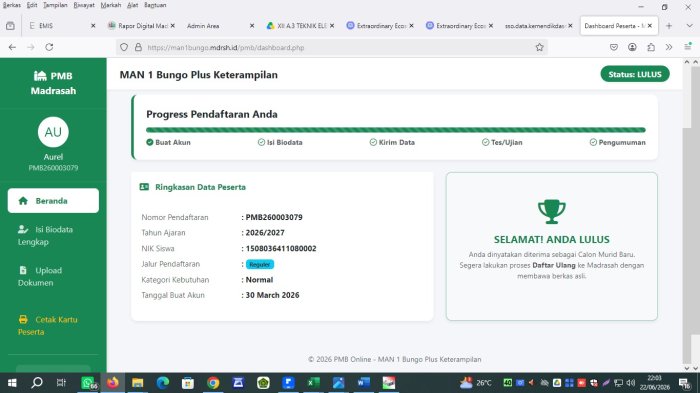Click the Kirim Data progress step
The image size is (700, 393).
tap(392, 142)
